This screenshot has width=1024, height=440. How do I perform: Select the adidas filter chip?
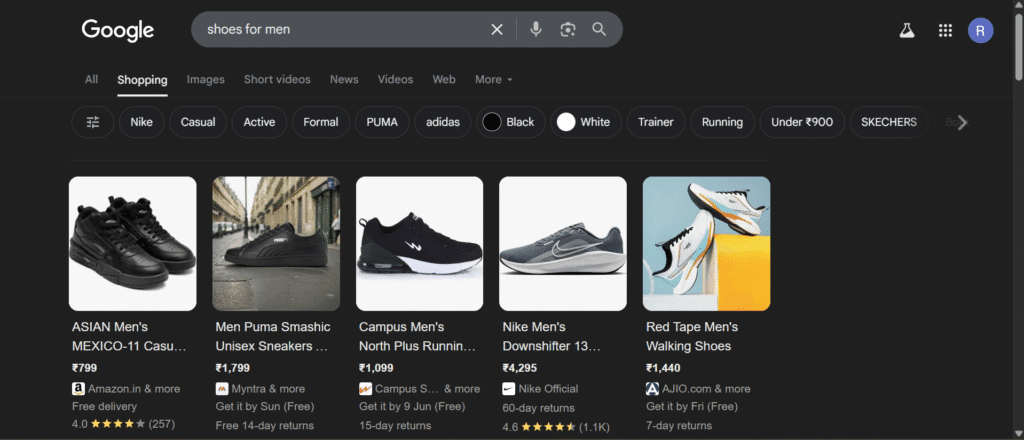pos(443,122)
